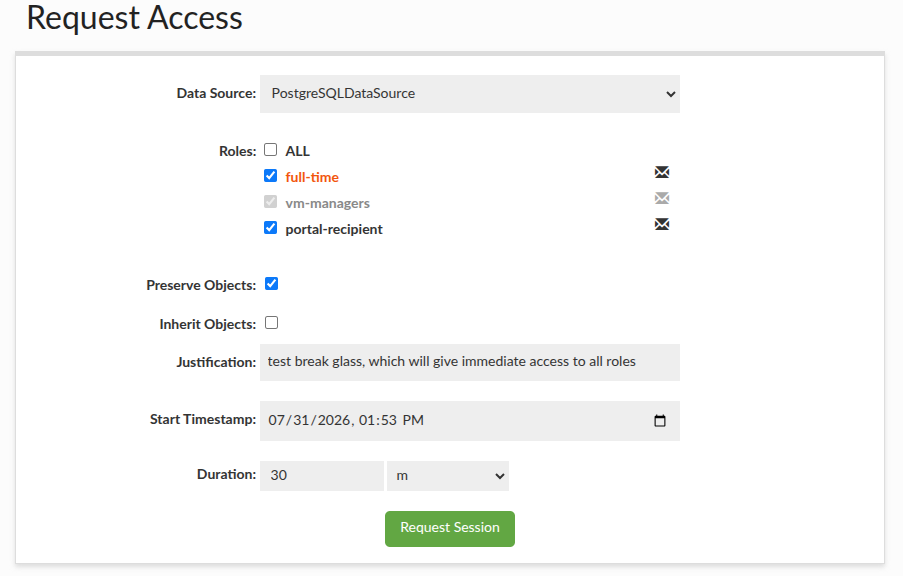Uncheck the full-time role checkbox
Viewport: 903px width, 576px height.
[271, 176]
